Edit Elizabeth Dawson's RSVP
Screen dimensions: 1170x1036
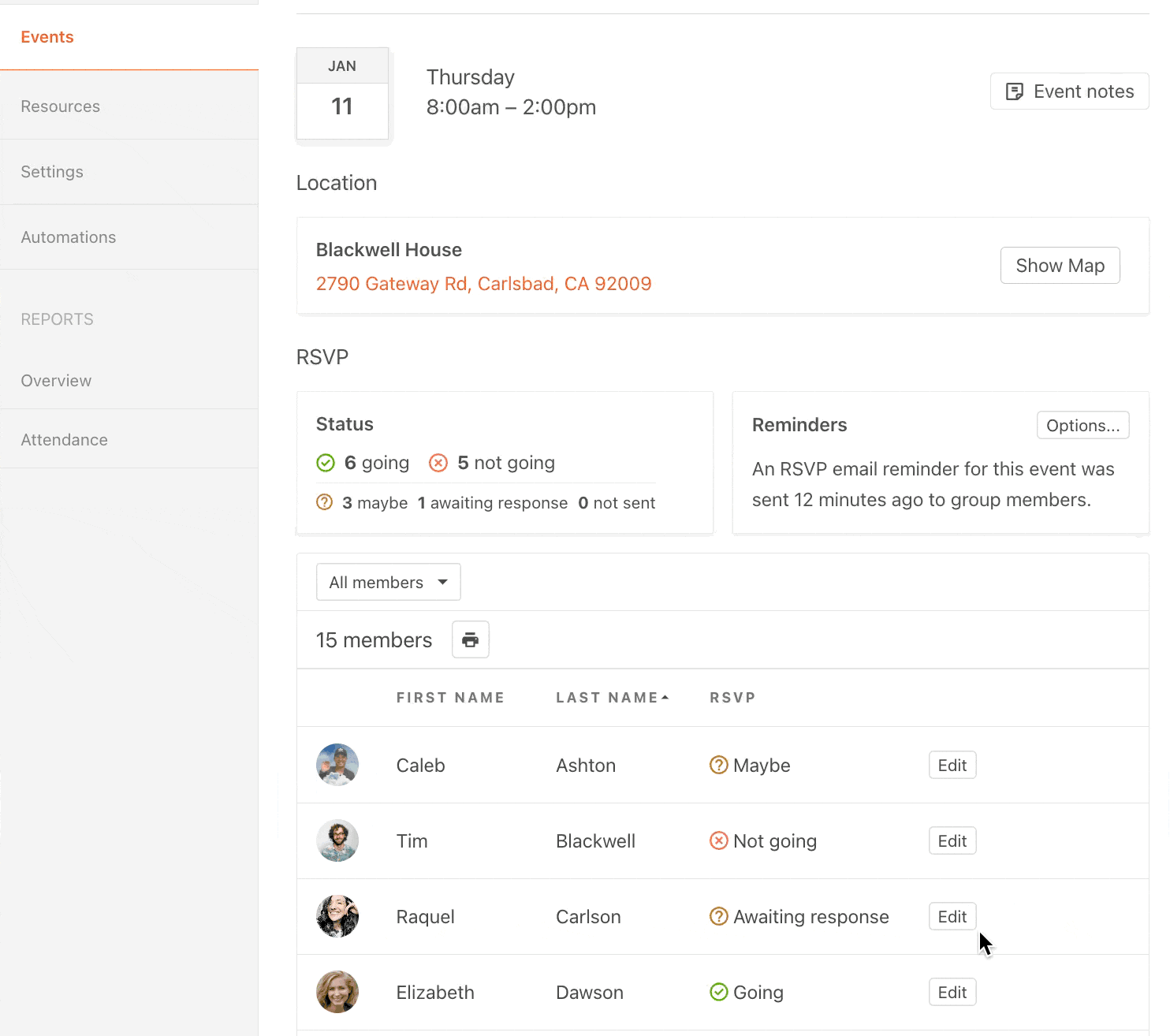[x=952, y=992]
